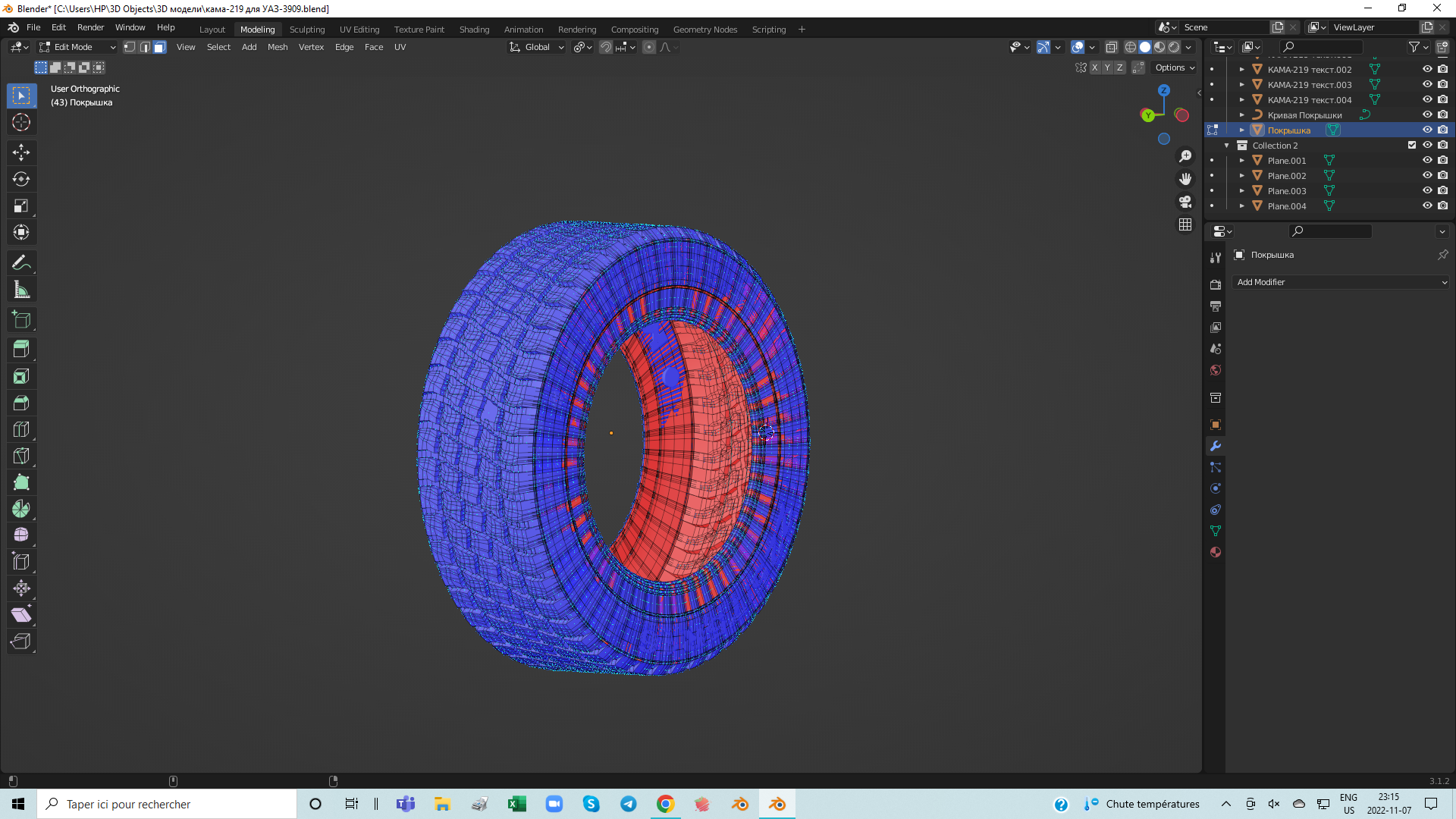
Task: Switch to the UV Editing workspace
Action: click(x=359, y=30)
